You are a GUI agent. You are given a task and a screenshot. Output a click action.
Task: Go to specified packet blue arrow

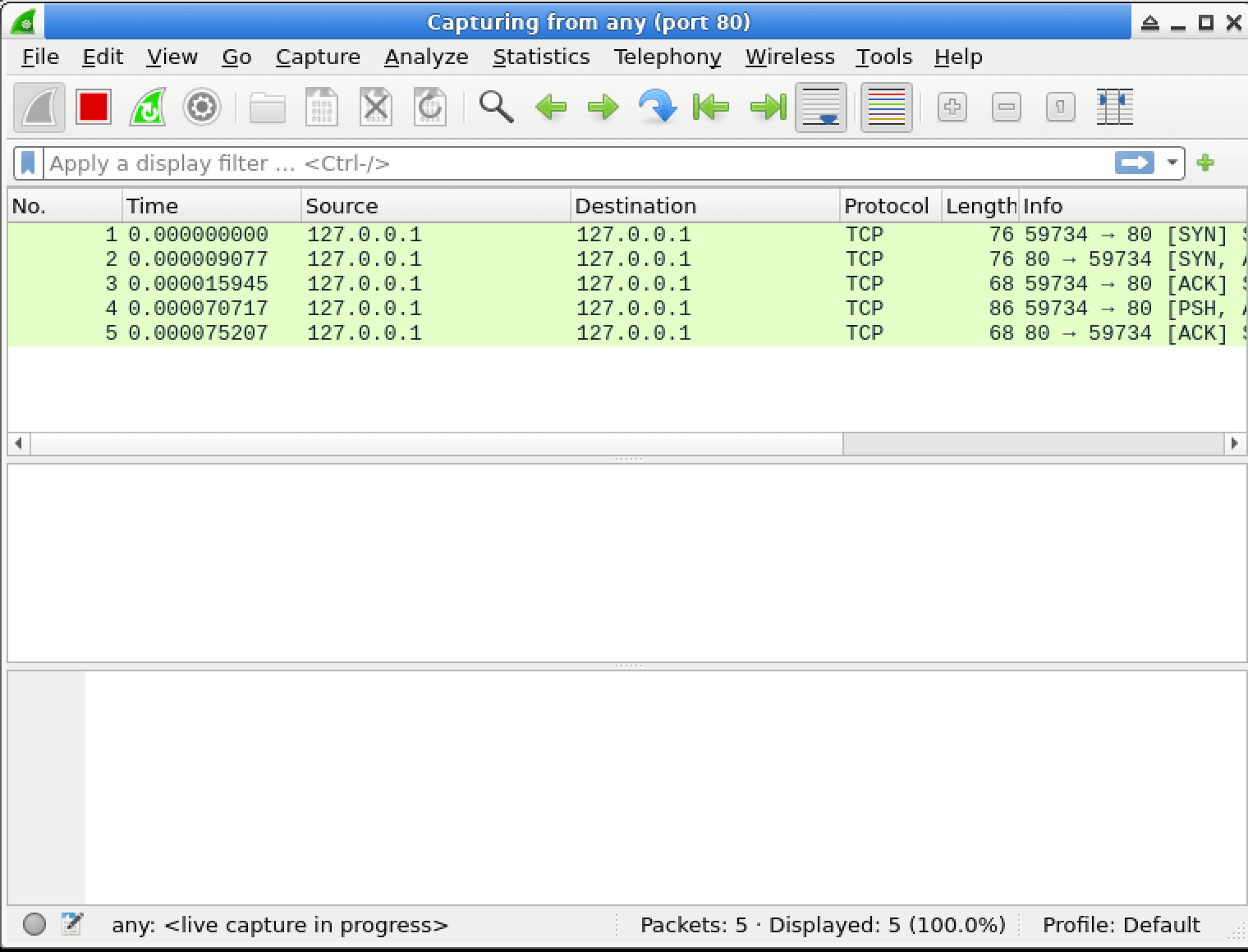click(657, 108)
